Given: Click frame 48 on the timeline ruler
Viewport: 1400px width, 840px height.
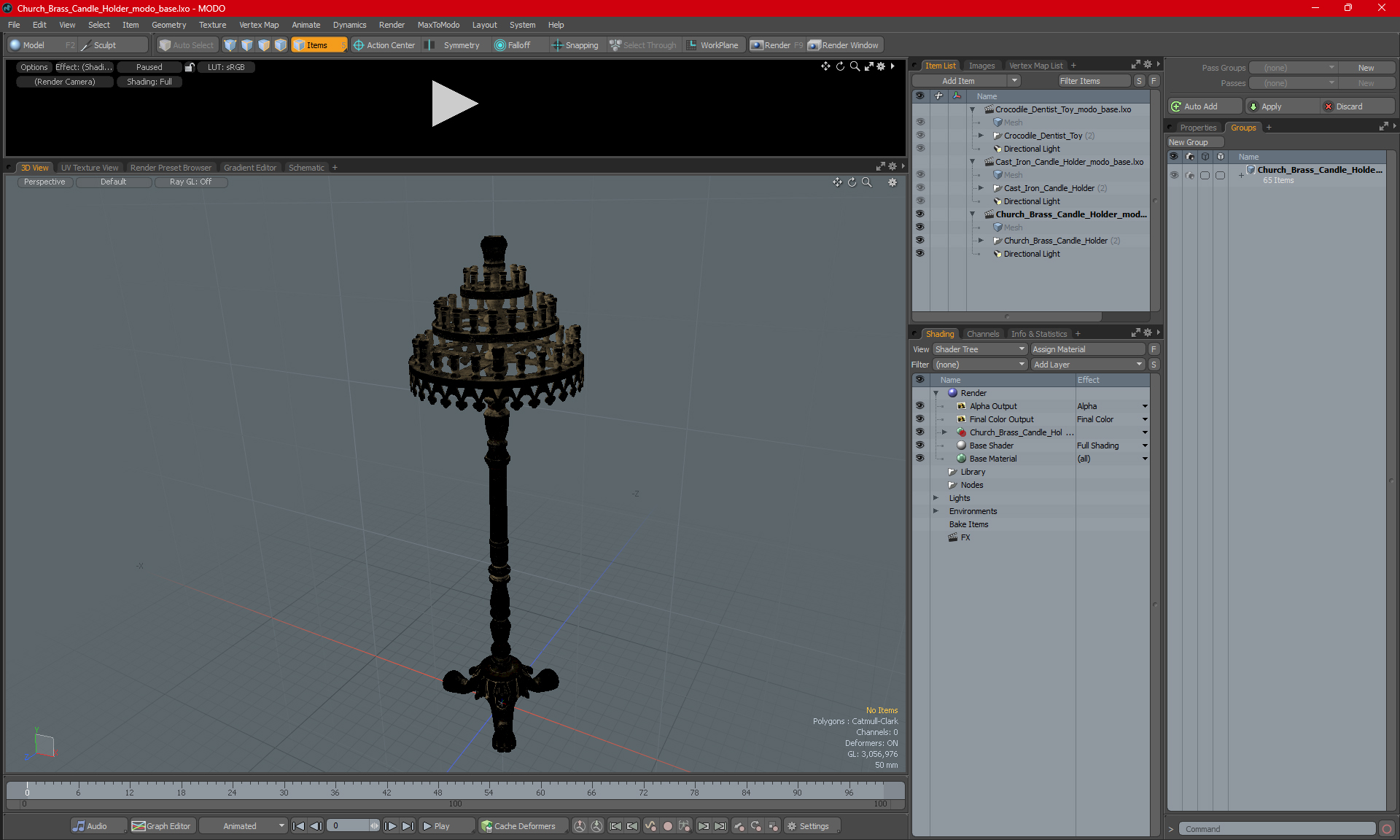Looking at the screenshot, I should tap(437, 792).
